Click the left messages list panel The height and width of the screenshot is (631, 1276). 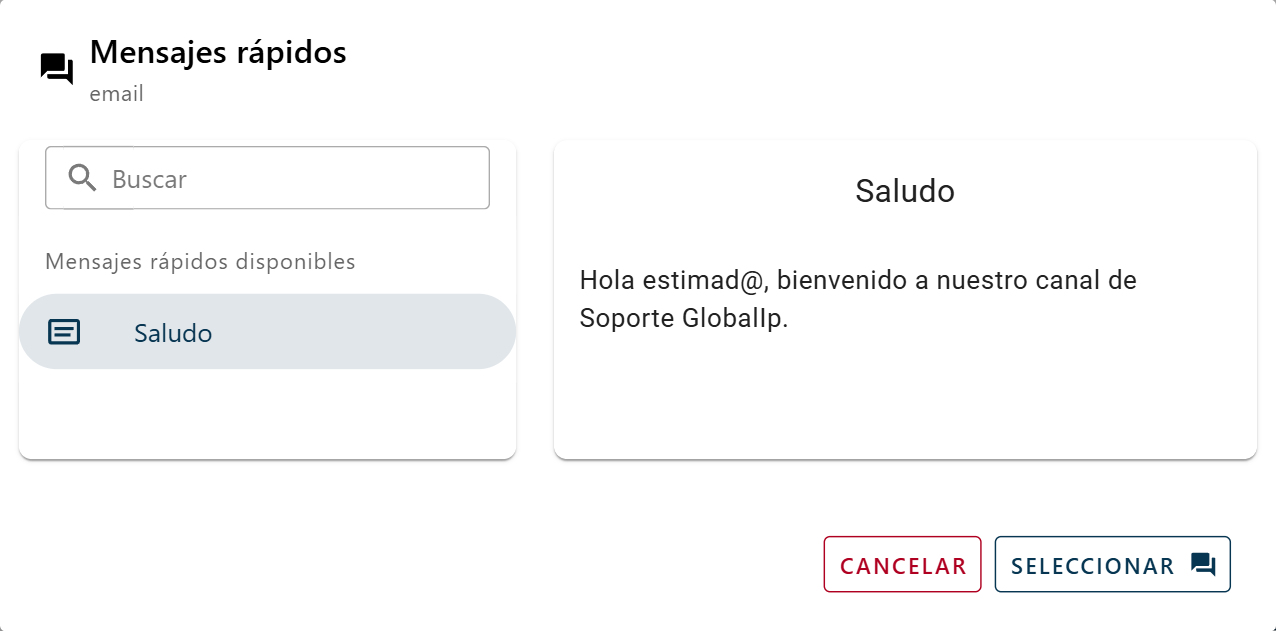[267, 410]
